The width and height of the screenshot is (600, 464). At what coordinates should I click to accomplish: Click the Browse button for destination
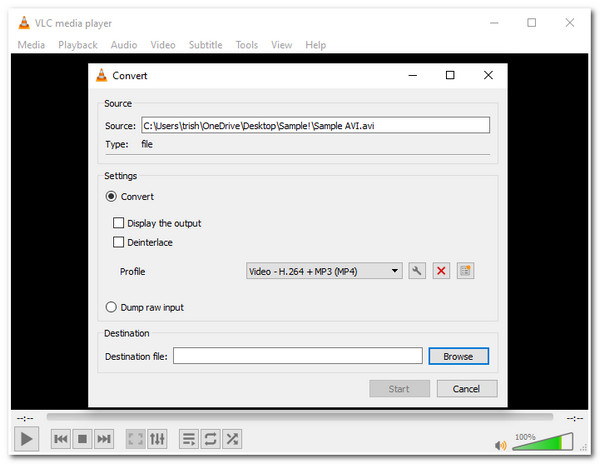pos(458,356)
